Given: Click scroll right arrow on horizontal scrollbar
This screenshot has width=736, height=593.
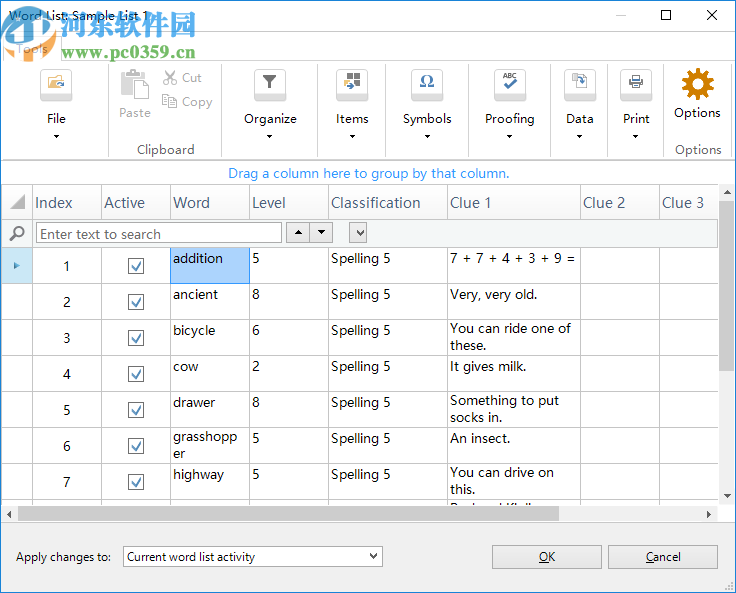Looking at the screenshot, I should tap(709, 514).
